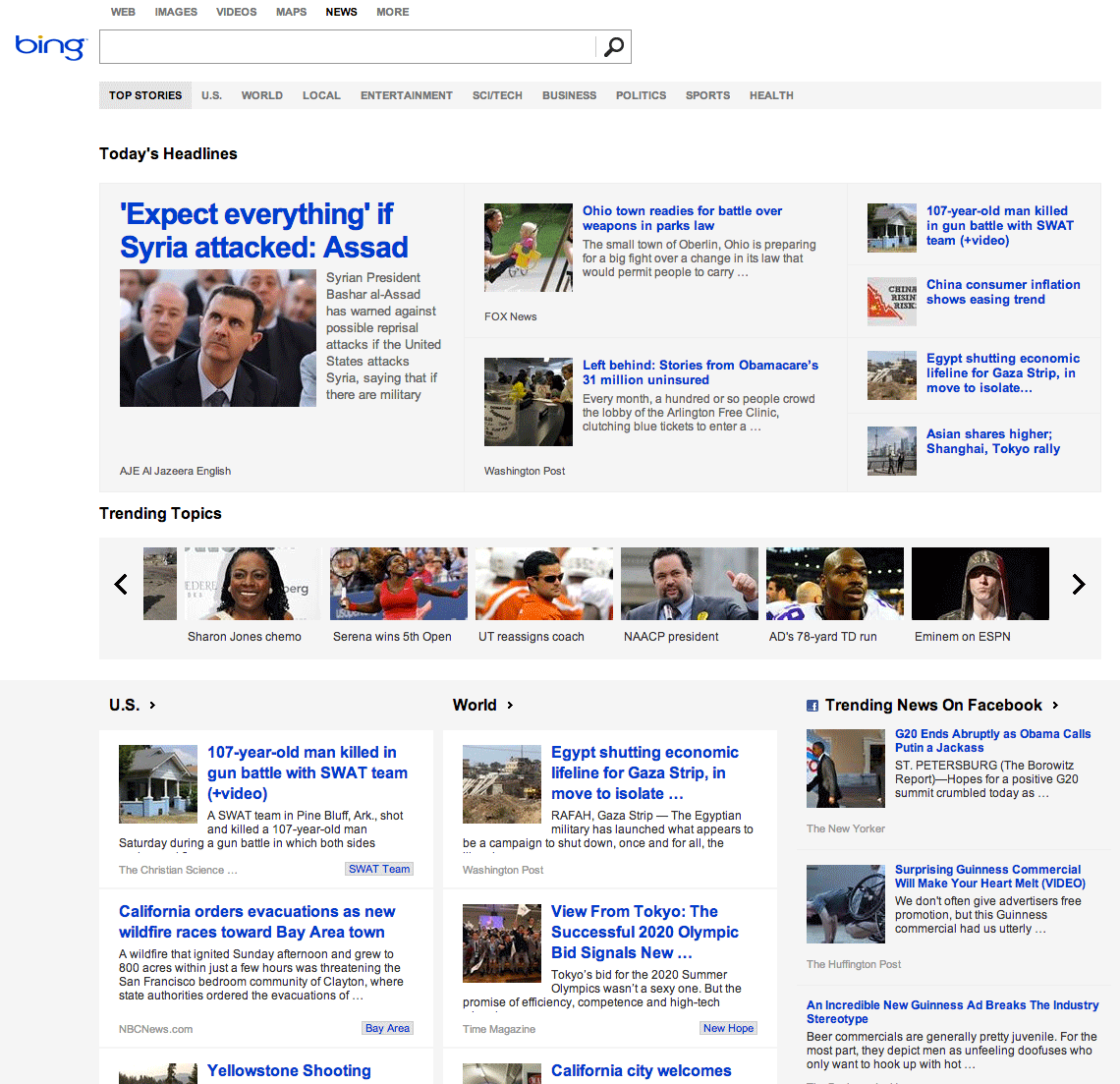Open Incredible New Guinness Ad Stereotype story
Image resolution: width=1120 pixels, height=1084 pixels.
(x=953, y=1012)
